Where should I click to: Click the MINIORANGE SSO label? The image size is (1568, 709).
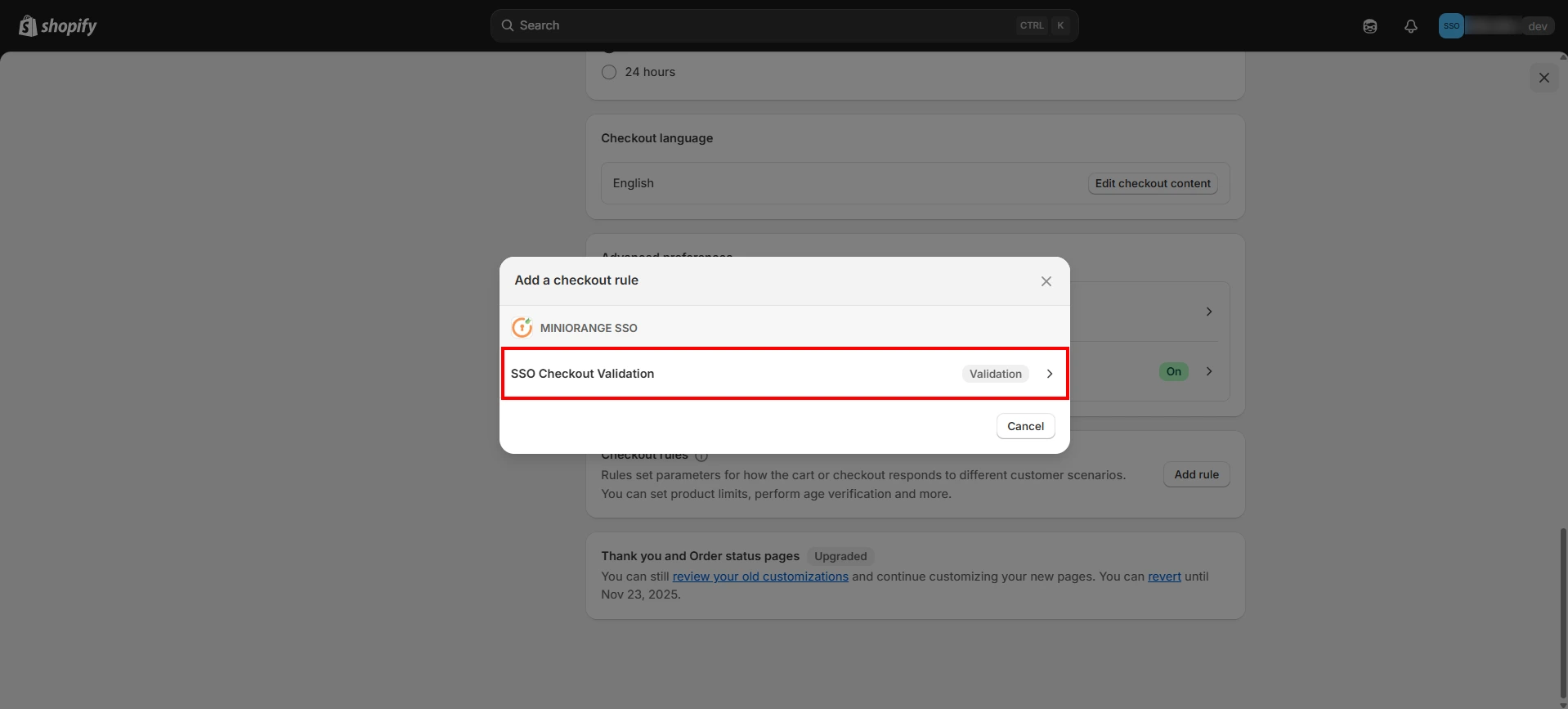coord(589,328)
